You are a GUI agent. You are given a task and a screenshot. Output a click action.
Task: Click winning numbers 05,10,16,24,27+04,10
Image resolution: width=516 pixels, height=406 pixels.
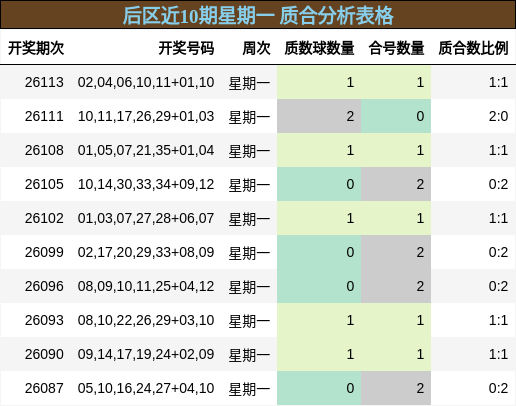pos(146,388)
